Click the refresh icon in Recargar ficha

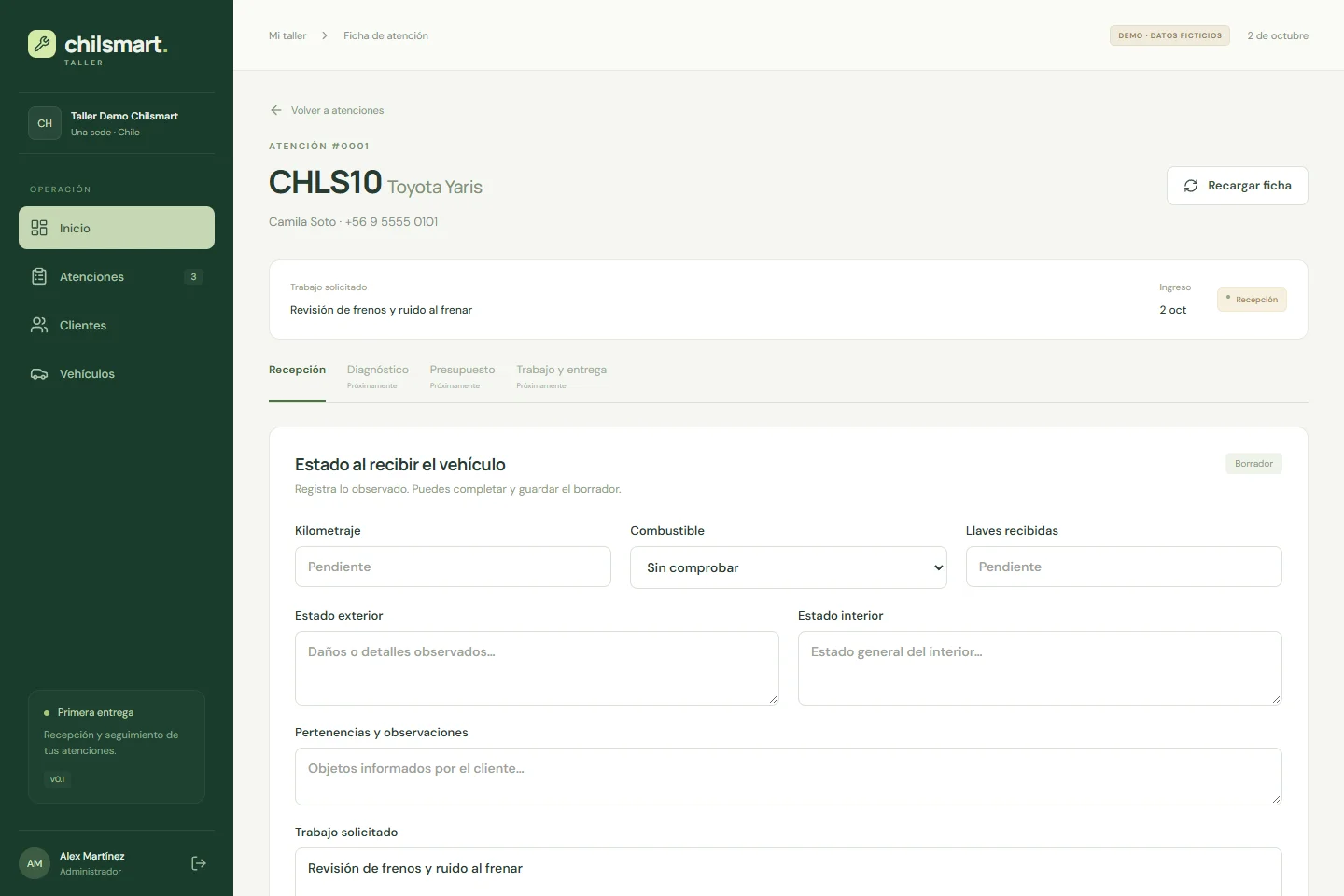[x=1191, y=186]
